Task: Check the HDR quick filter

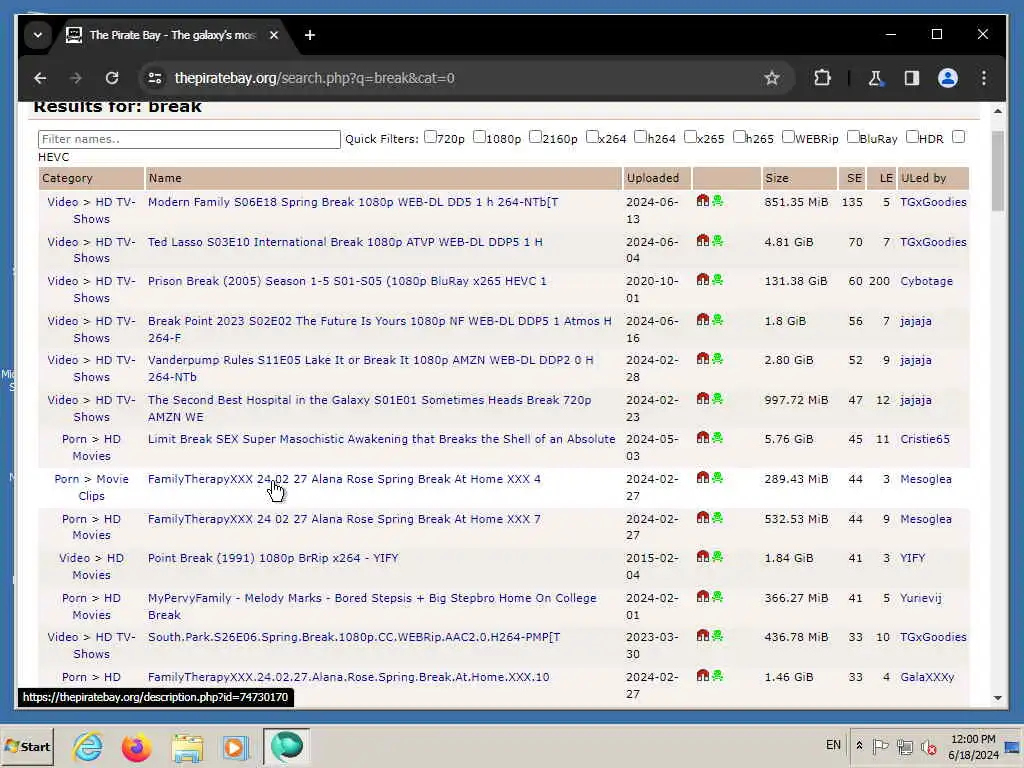Action: tap(912, 137)
